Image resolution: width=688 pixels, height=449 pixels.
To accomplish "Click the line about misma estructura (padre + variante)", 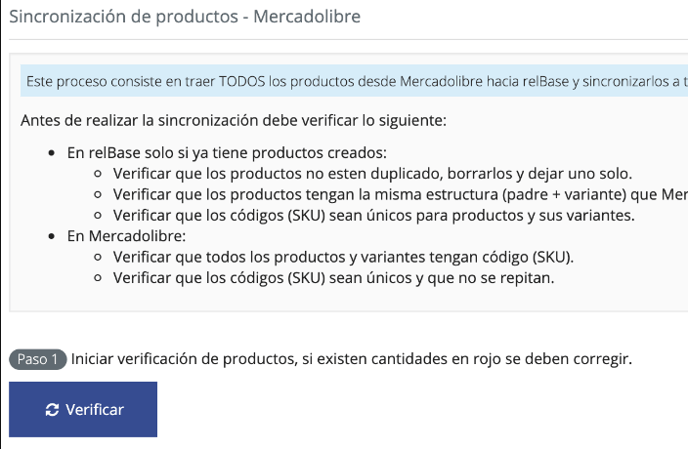I will 400,194.
